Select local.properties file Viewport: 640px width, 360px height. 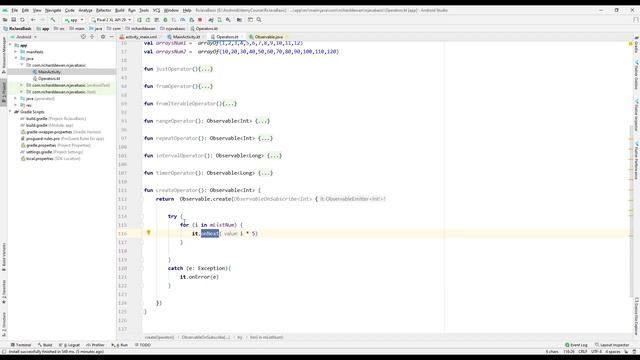tap(51, 158)
